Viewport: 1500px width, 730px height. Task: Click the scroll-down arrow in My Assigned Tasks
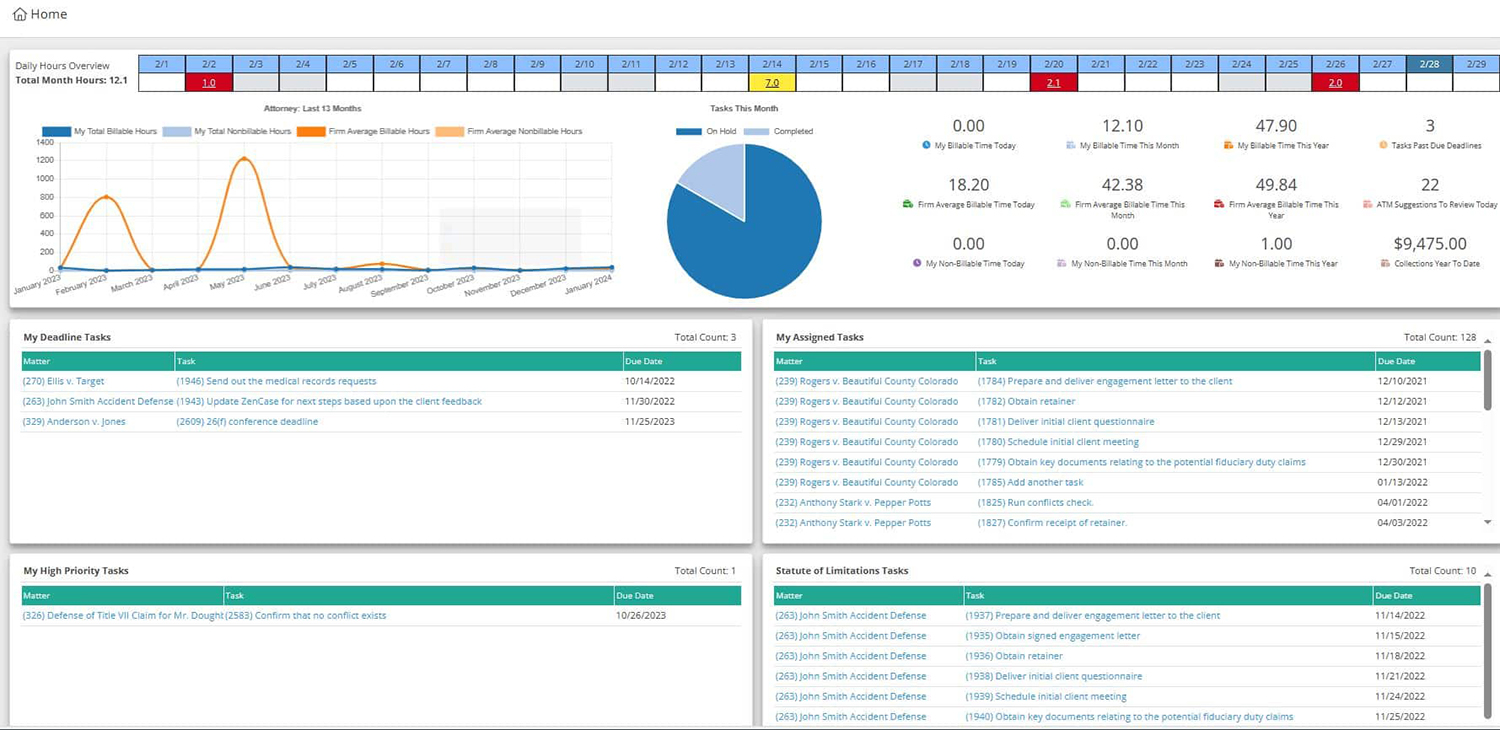pos(1488,521)
